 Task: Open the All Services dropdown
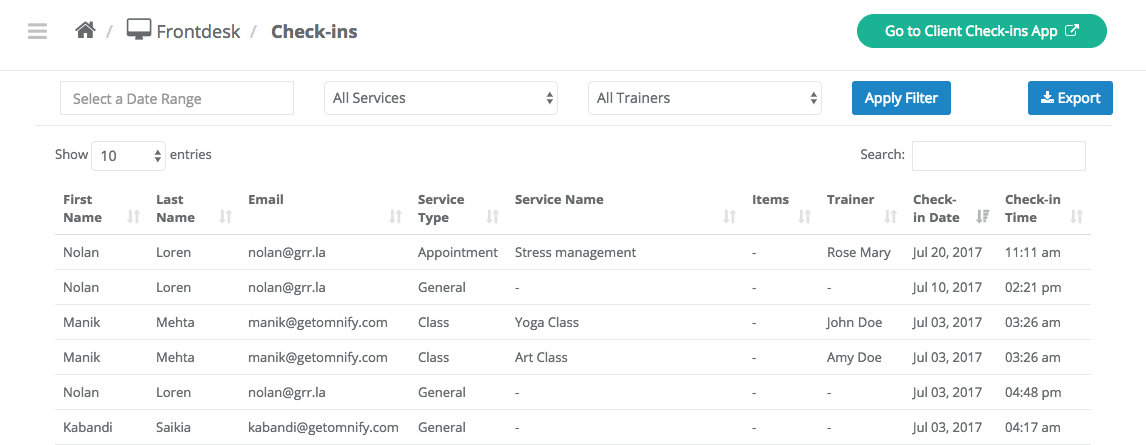tap(441, 98)
